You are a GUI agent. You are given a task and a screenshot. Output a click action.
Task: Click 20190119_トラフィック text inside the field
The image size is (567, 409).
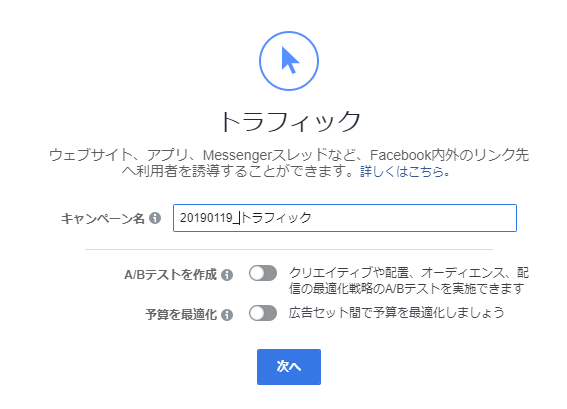(x=246, y=218)
